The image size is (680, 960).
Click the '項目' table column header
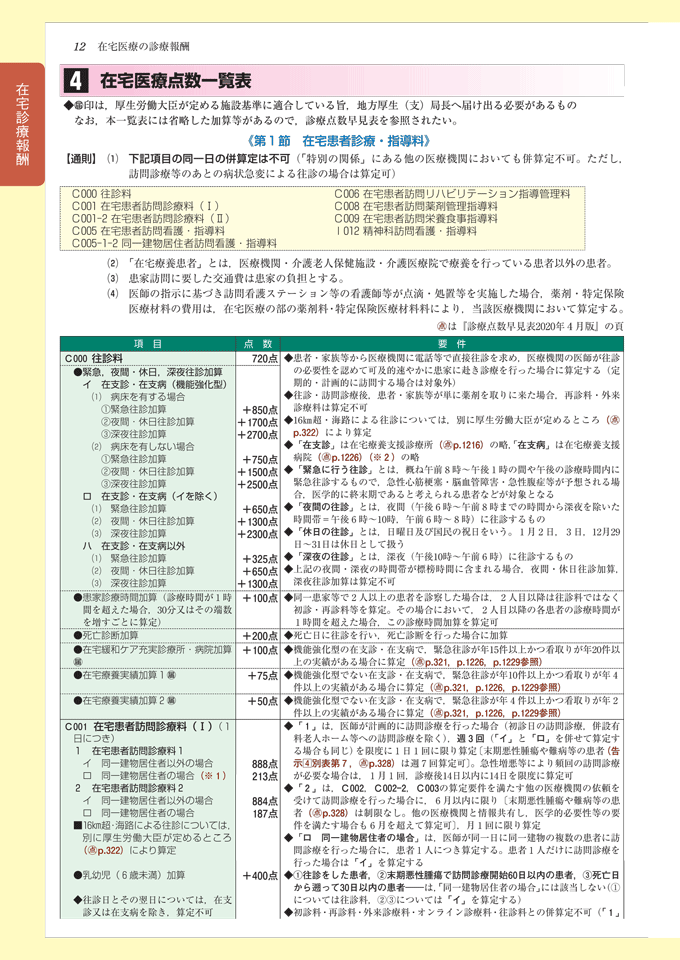148,344
